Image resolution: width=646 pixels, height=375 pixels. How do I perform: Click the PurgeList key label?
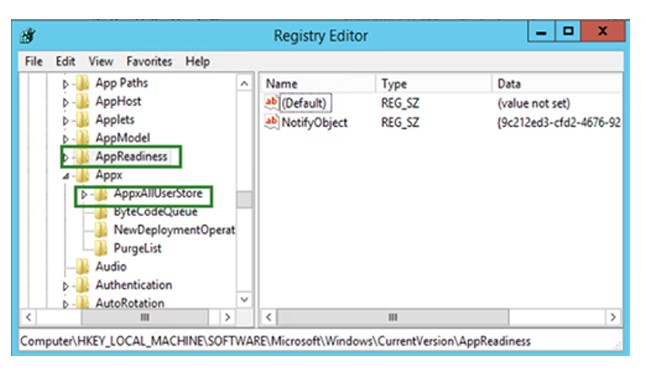138,248
